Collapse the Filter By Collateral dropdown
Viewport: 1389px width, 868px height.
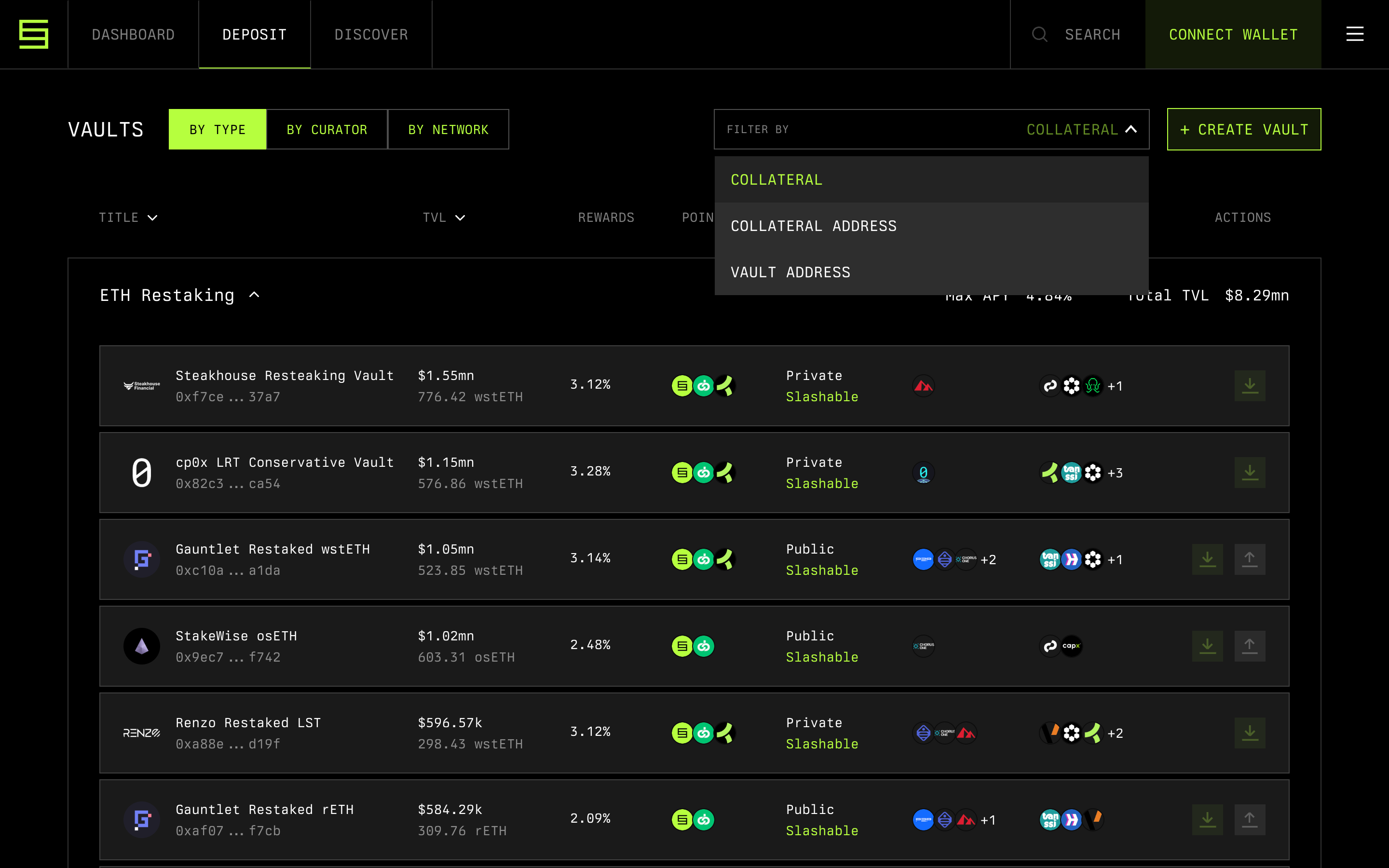coord(1130,129)
